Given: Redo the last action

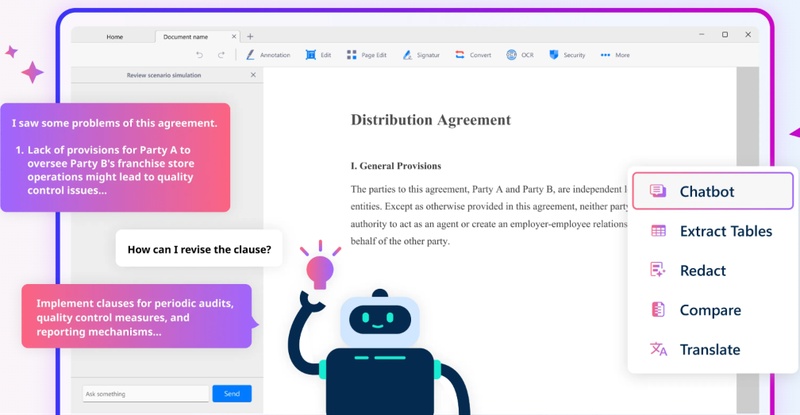Looking at the screenshot, I should point(221,55).
